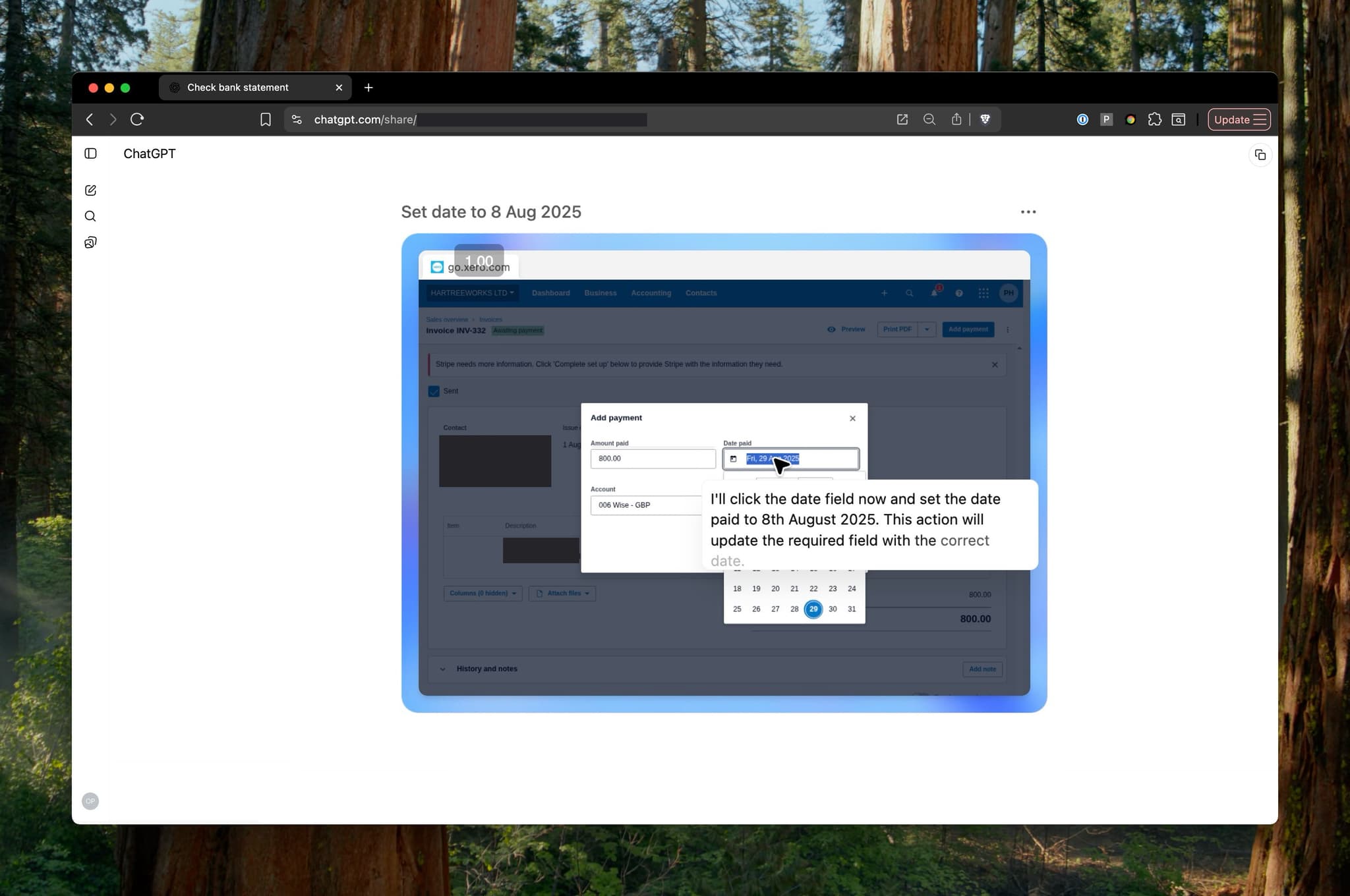Open the Contacts menu in Xero
1350x896 pixels.
701,293
